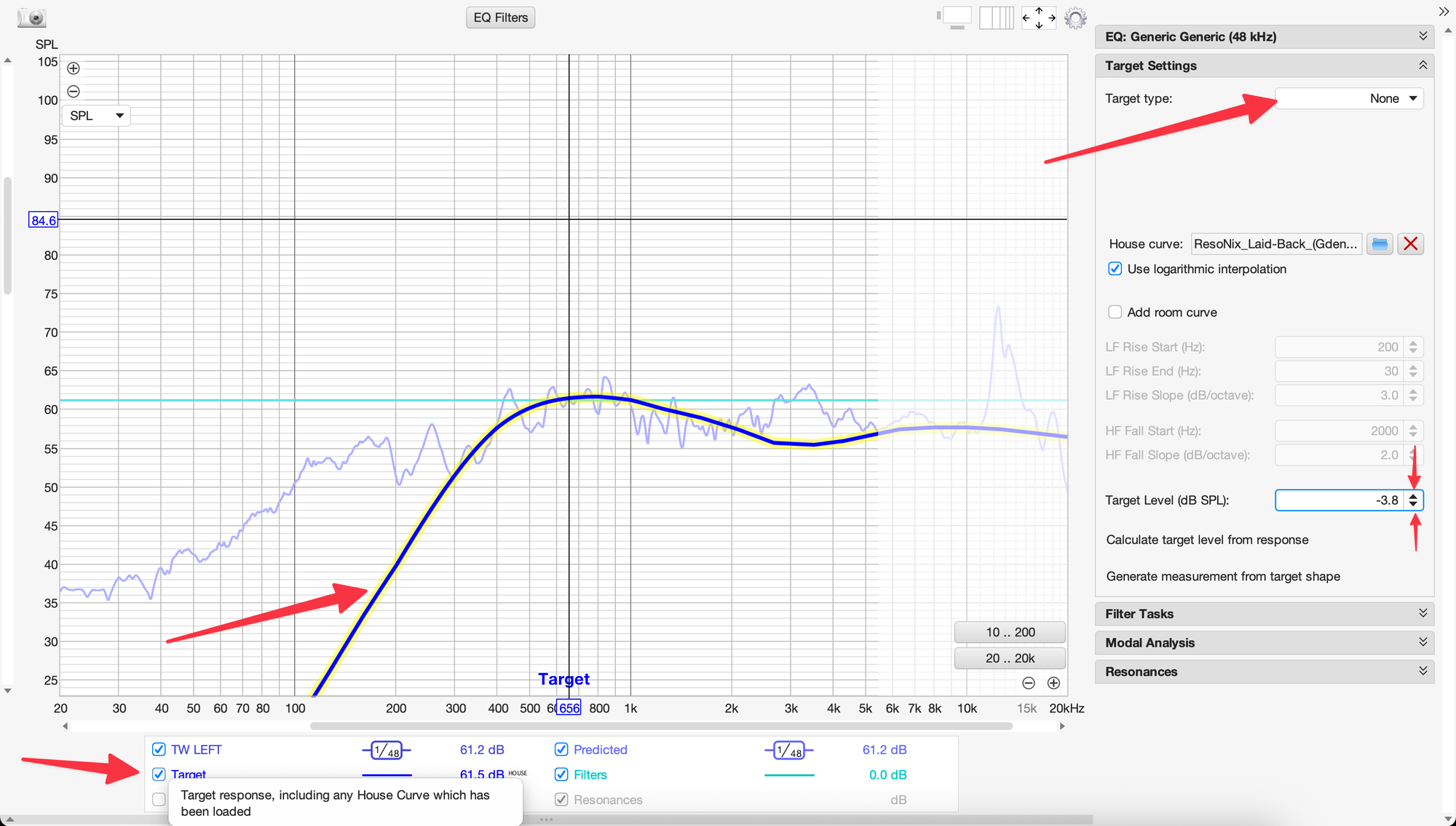This screenshot has height=826, width=1456.
Task: Remove house curve with red X
Action: coord(1410,244)
